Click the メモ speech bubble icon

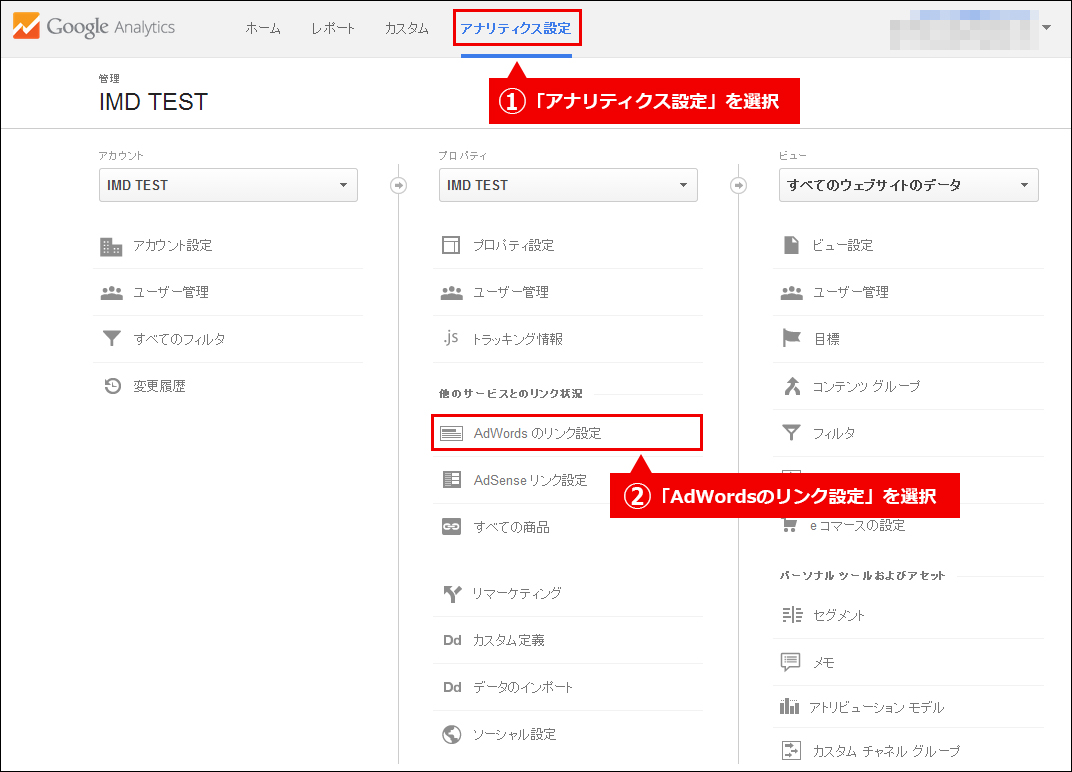click(790, 662)
